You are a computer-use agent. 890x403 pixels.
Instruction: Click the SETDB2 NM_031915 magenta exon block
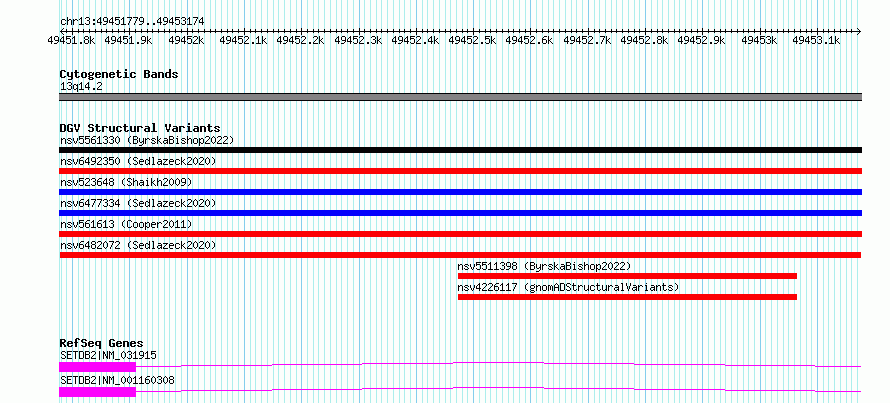point(98,367)
